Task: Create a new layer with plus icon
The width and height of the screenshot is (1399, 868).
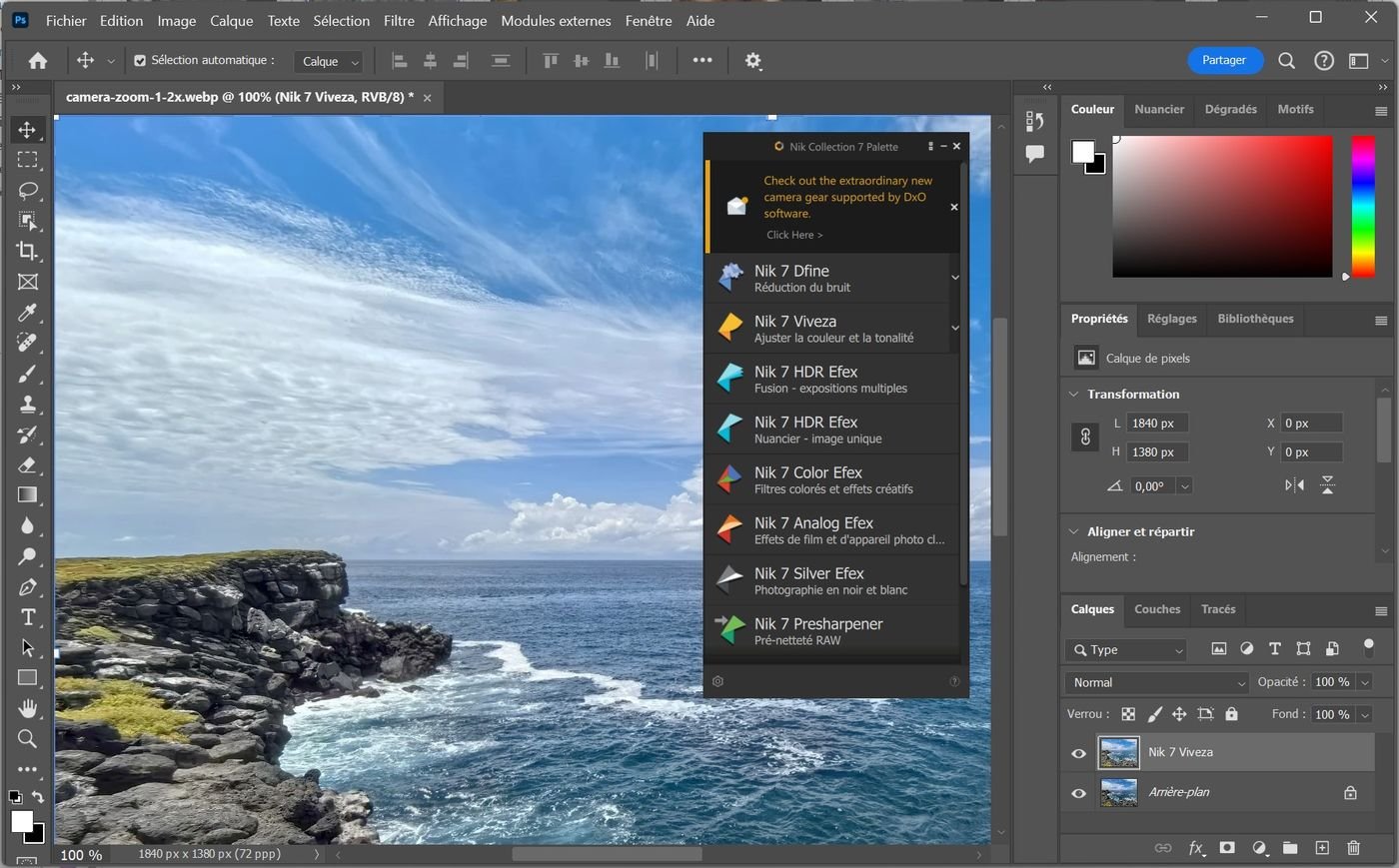Action: pos(1322,848)
